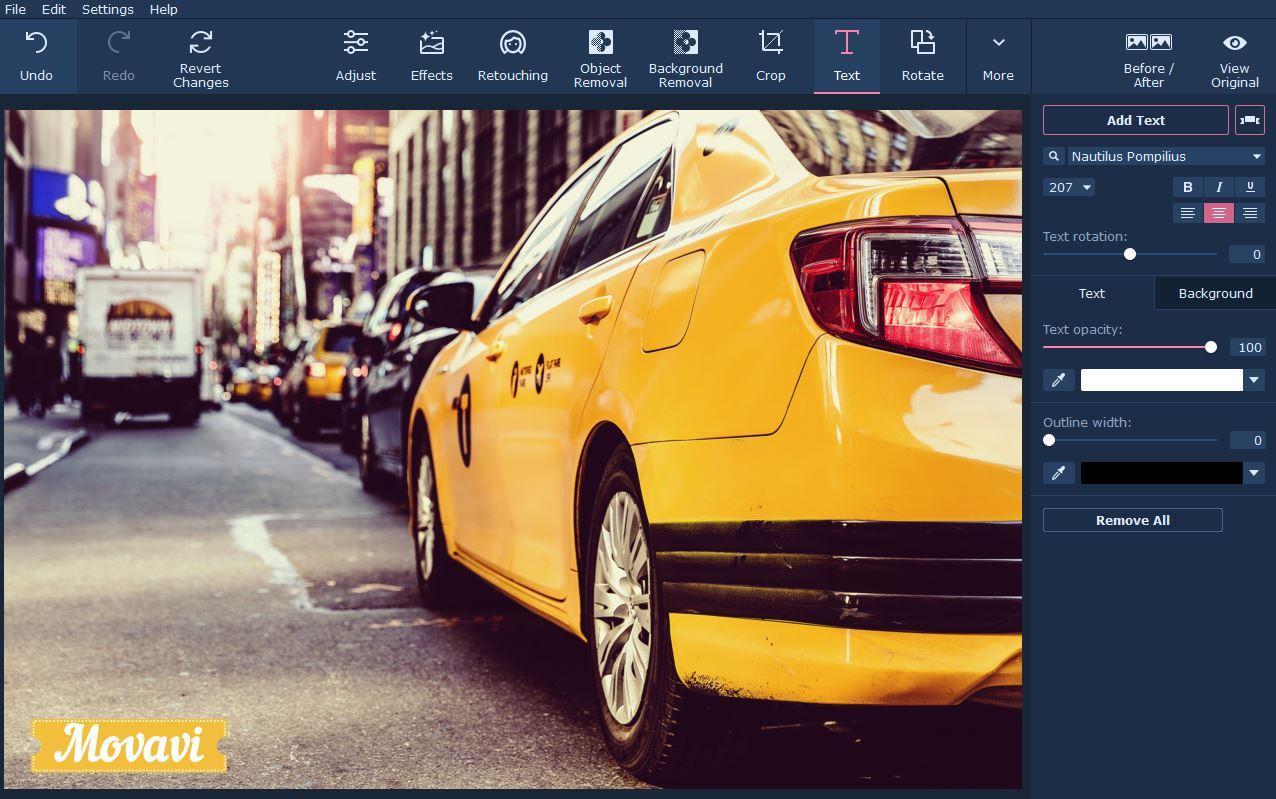Click the Add Text button
The width and height of the screenshot is (1276, 799).
point(1135,120)
